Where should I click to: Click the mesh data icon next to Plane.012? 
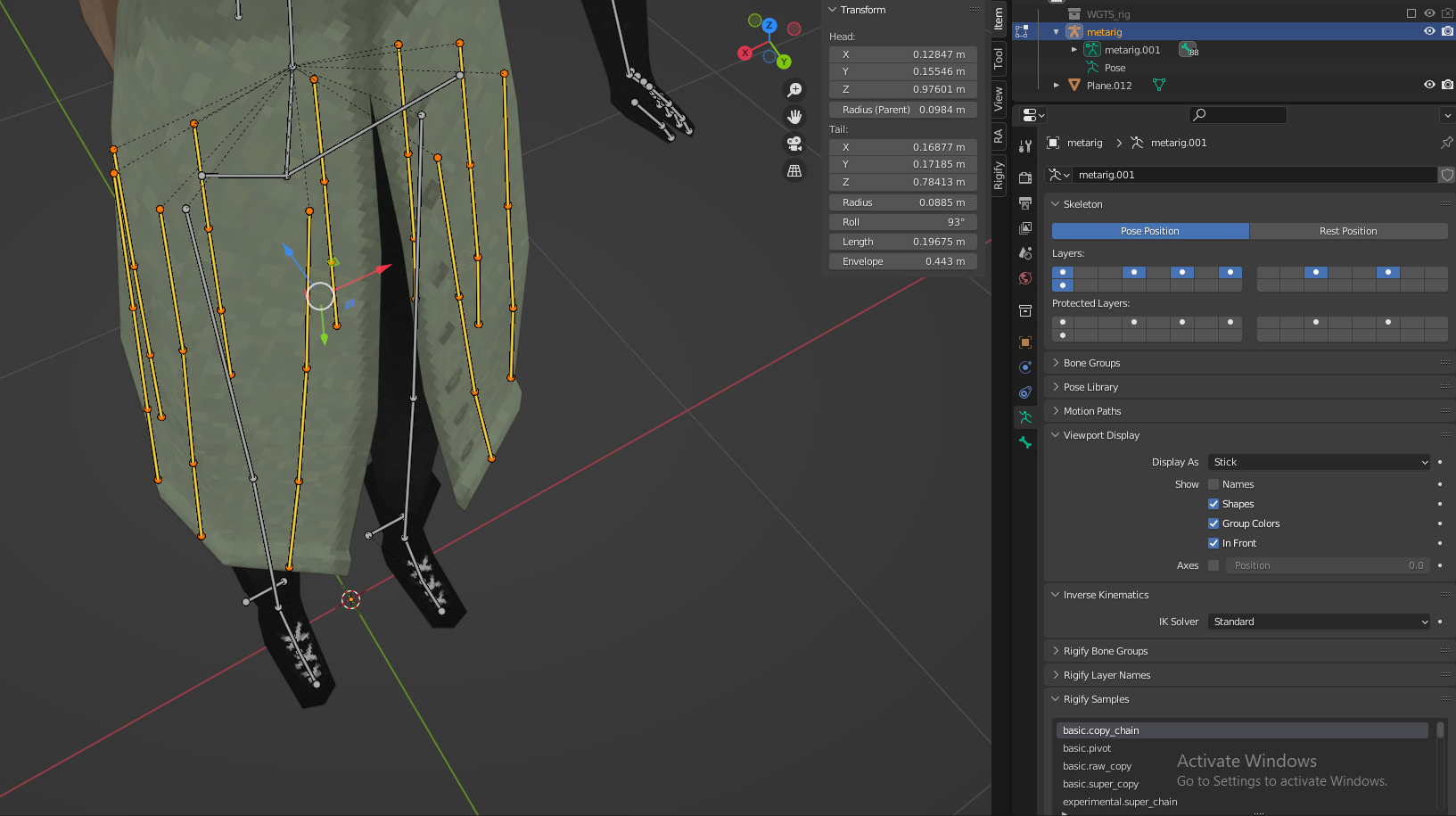point(1159,85)
